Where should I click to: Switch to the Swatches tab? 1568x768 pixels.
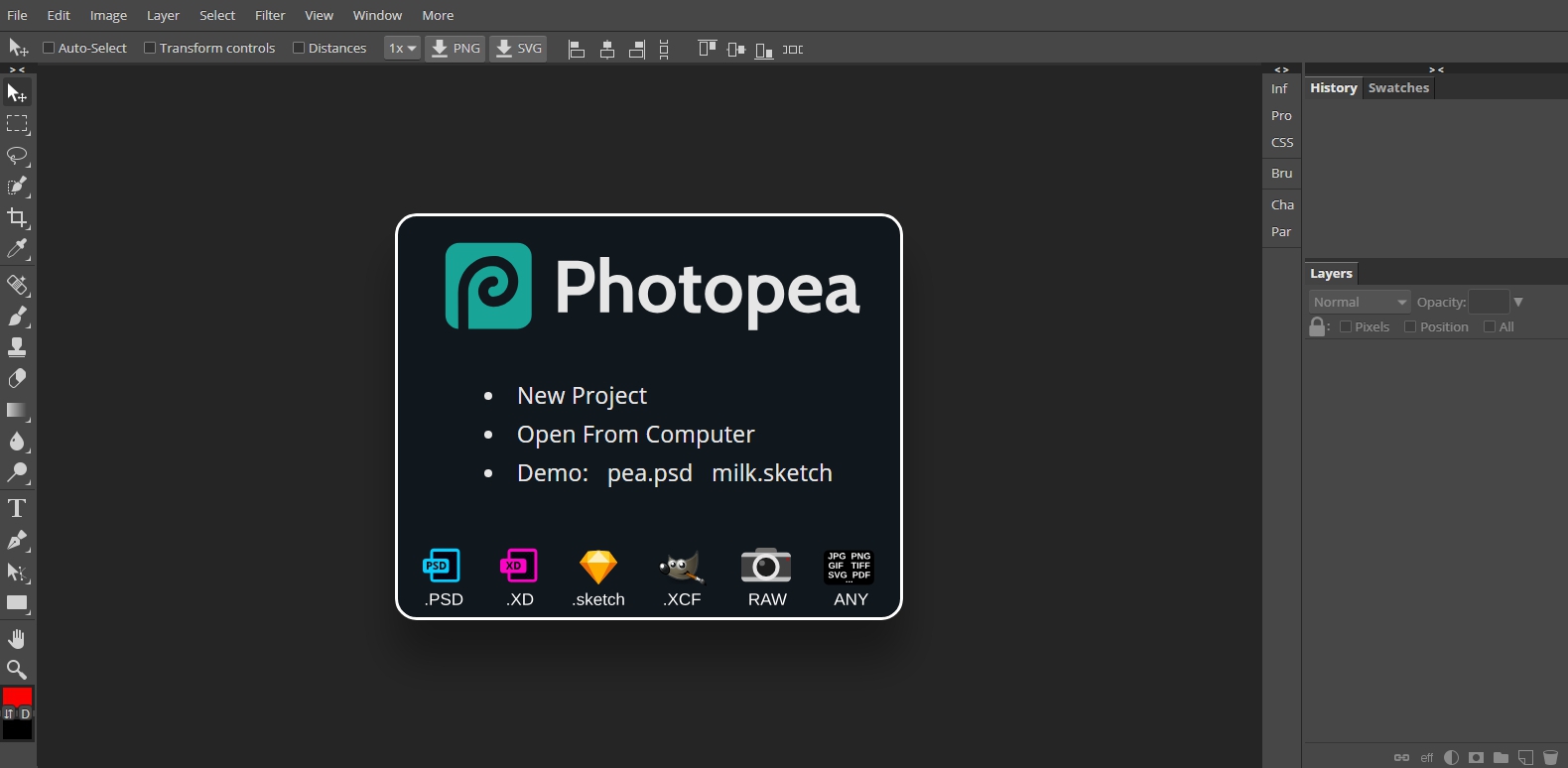point(1398,87)
